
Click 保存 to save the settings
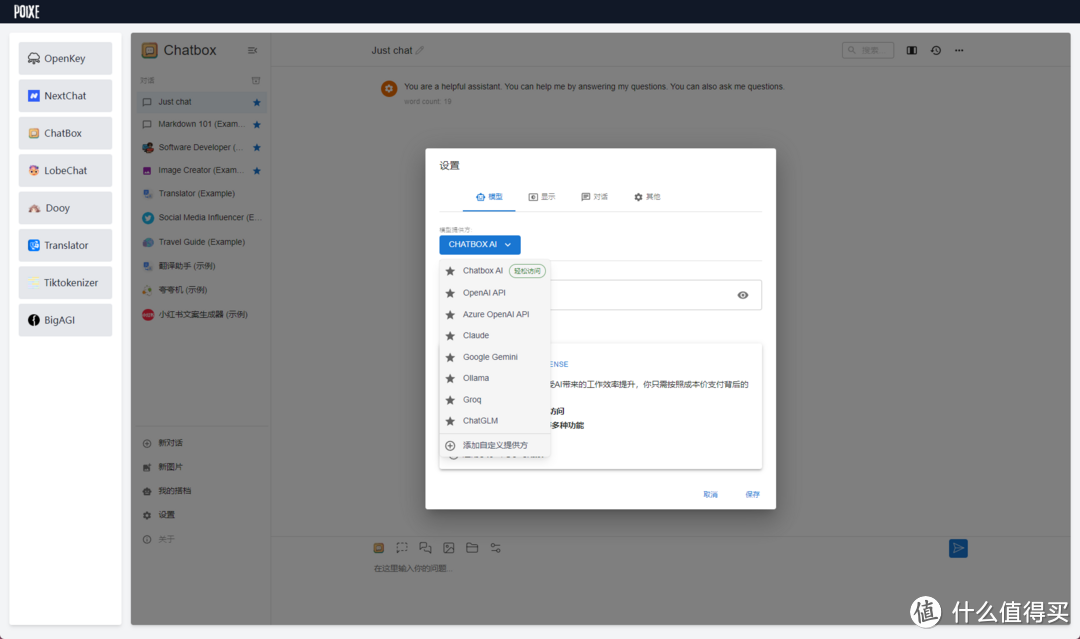tap(752, 494)
